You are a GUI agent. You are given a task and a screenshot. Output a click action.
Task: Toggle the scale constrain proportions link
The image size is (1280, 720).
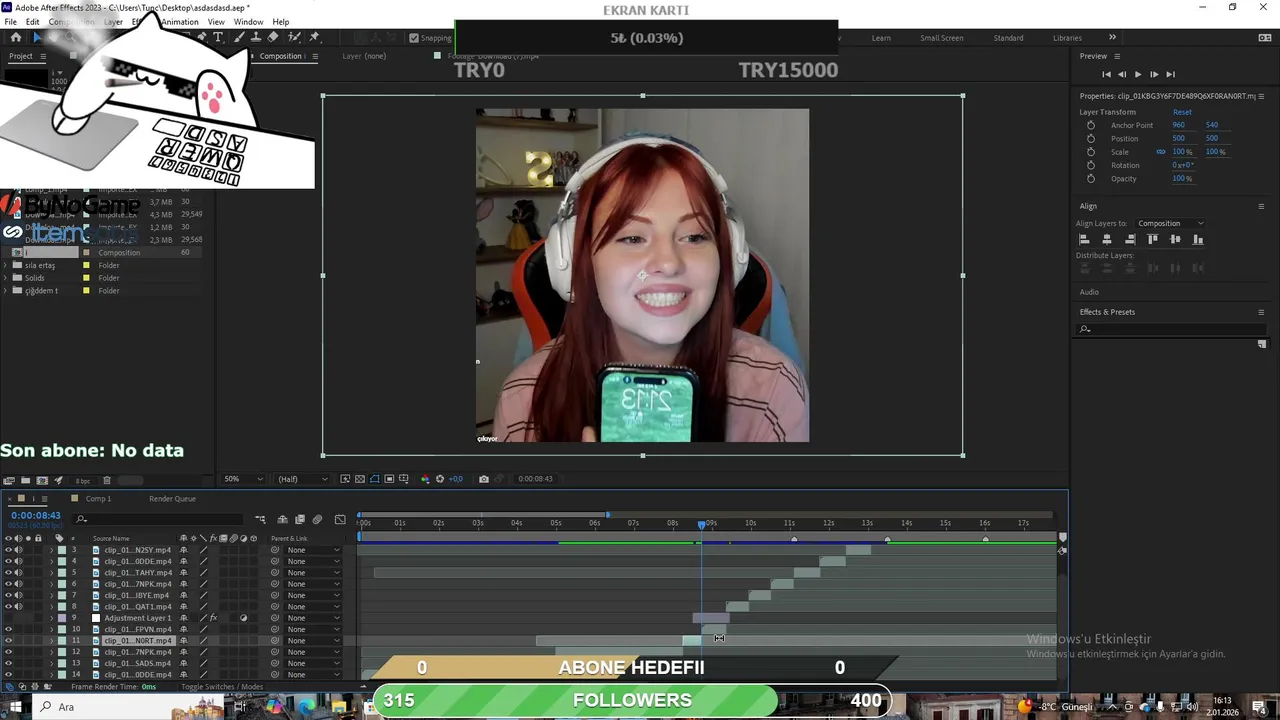[1161, 152]
